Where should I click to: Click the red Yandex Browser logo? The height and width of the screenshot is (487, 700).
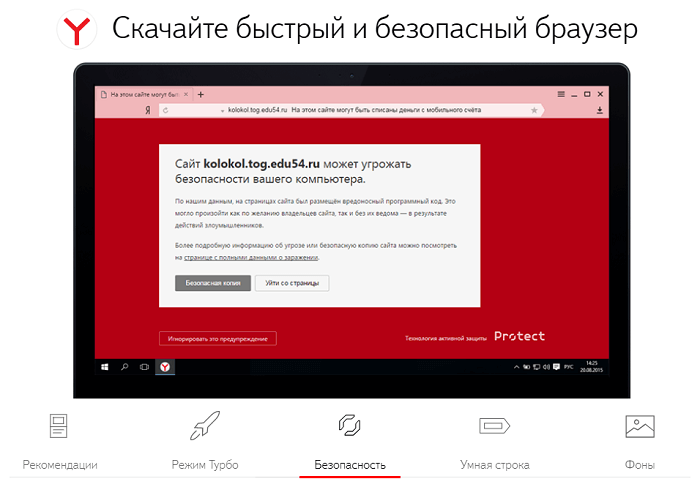pyautogui.click(x=77, y=29)
